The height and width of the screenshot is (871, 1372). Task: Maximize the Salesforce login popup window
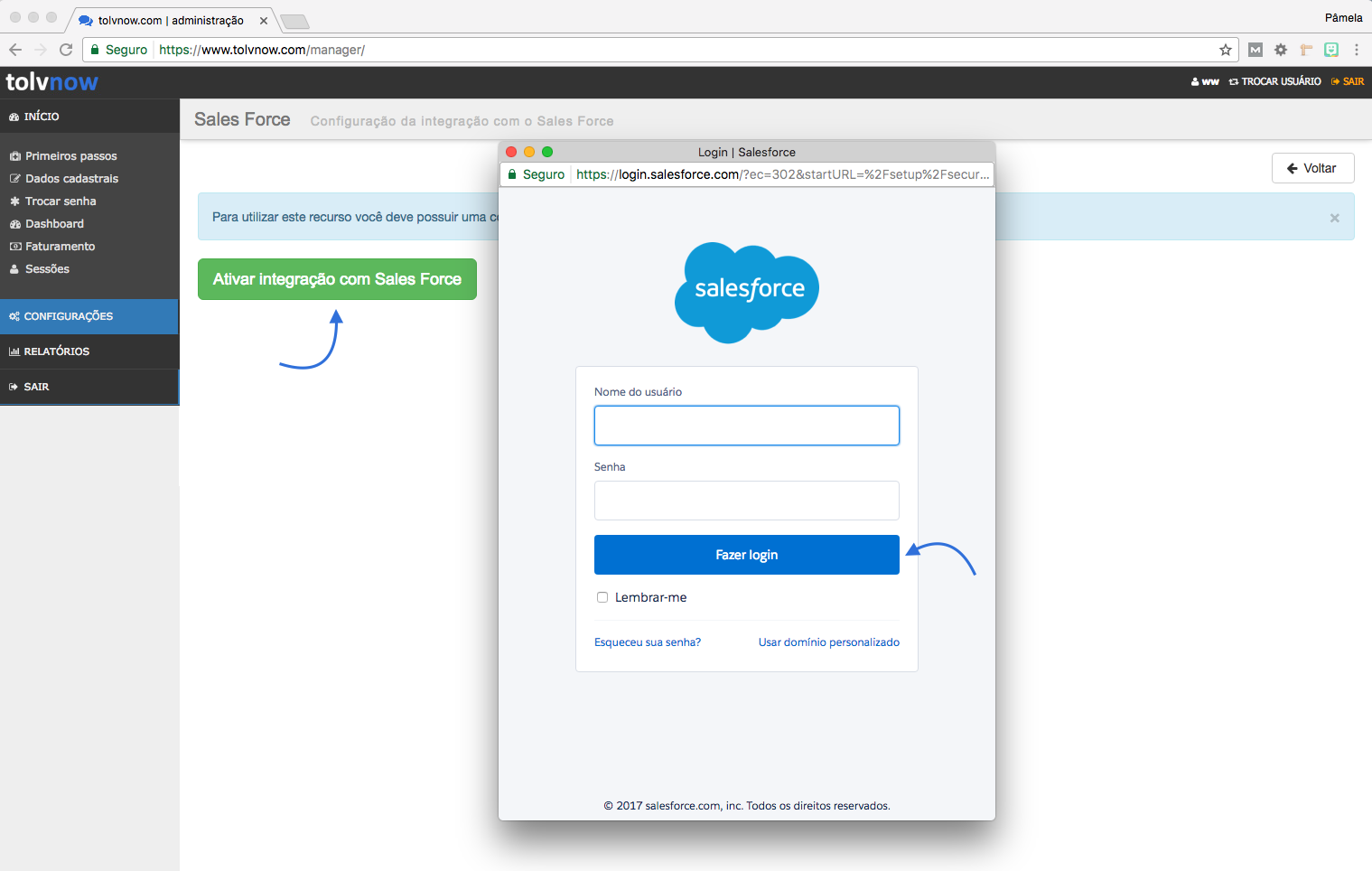(547, 152)
